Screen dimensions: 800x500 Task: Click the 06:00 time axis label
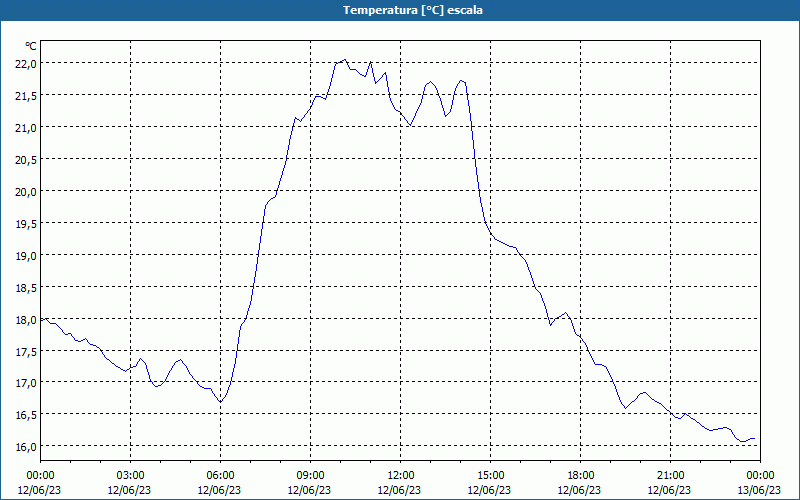(x=220, y=476)
